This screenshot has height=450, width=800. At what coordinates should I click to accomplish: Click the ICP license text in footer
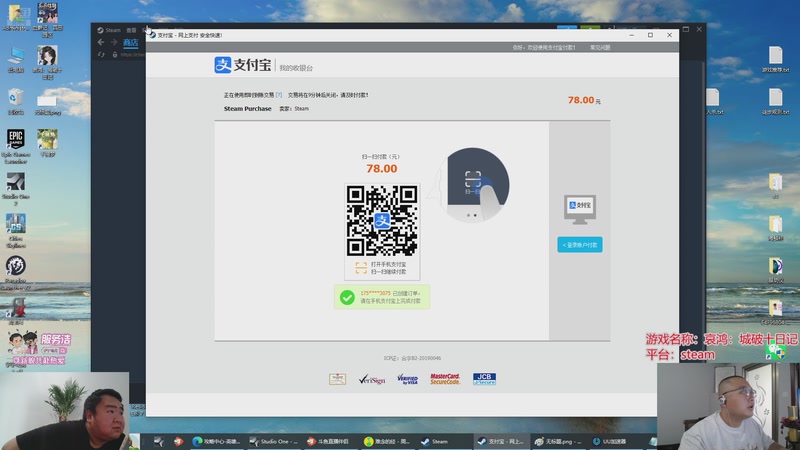click(412, 358)
